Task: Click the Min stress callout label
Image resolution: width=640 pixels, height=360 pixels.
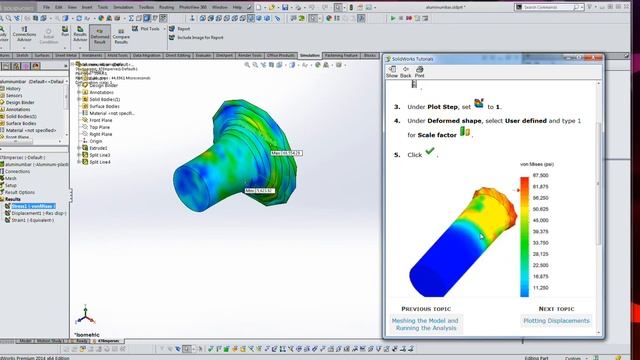Action: pyautogui.click(x=260, y=191)
